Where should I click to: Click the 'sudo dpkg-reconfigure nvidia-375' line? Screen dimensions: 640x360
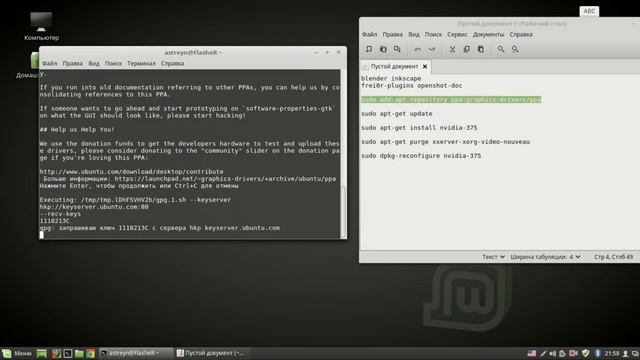[x=421, y=156]
